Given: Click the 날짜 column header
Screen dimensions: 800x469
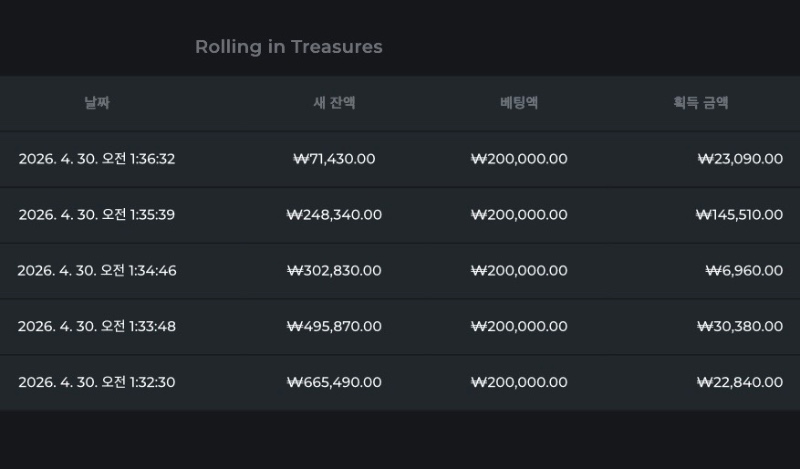Looking at the screenshot, I should pyautogui.click(x=97, y=102).
